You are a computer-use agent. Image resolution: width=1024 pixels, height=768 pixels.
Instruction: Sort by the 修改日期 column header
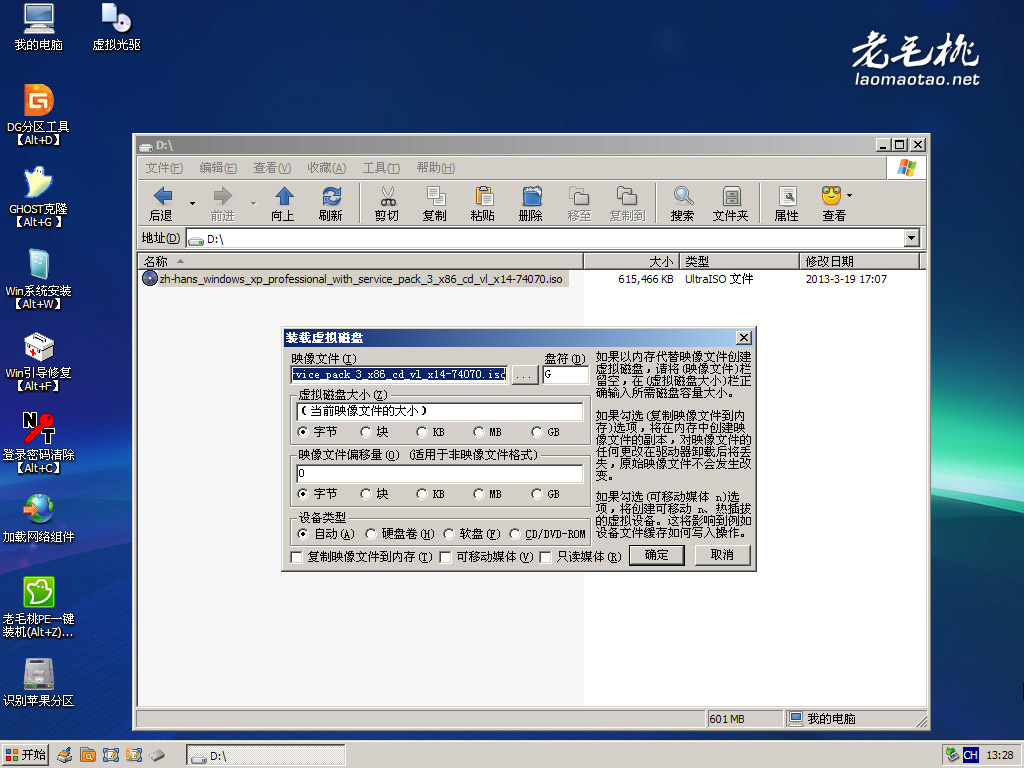pos(859,261)
